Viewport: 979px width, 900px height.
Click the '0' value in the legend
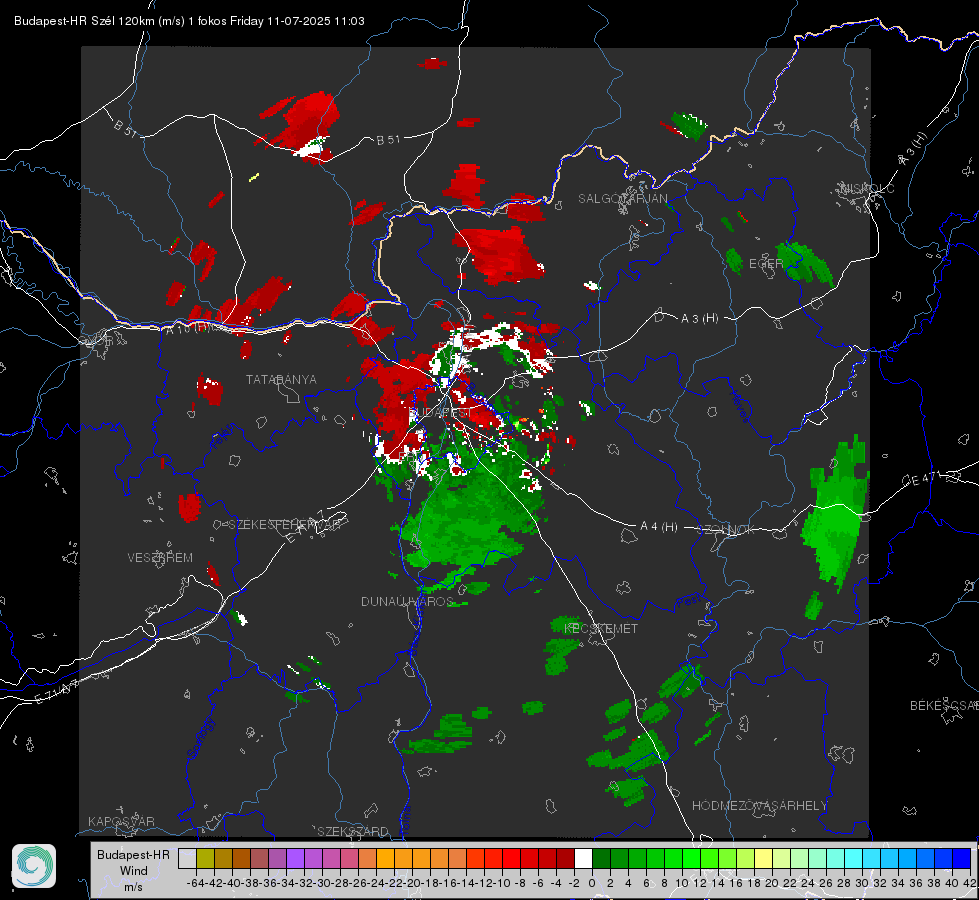[592, 883]
